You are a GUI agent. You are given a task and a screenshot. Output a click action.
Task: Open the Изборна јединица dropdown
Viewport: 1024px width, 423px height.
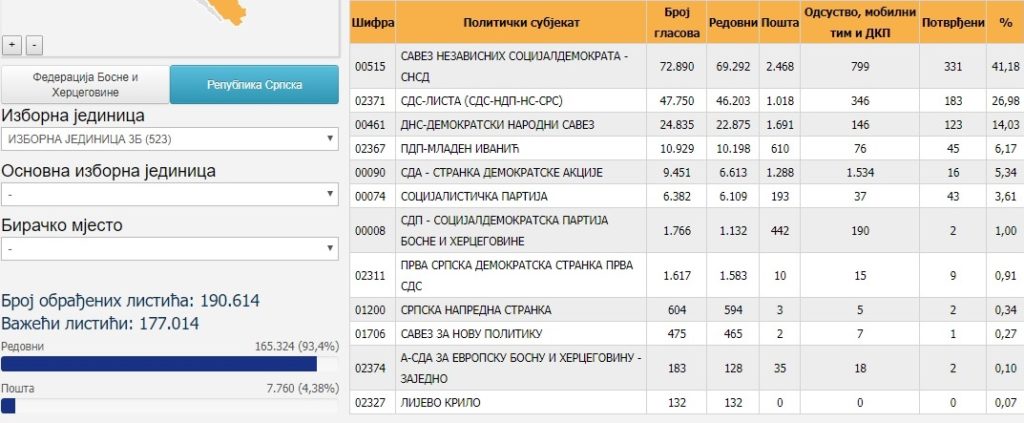pos(170,139)
